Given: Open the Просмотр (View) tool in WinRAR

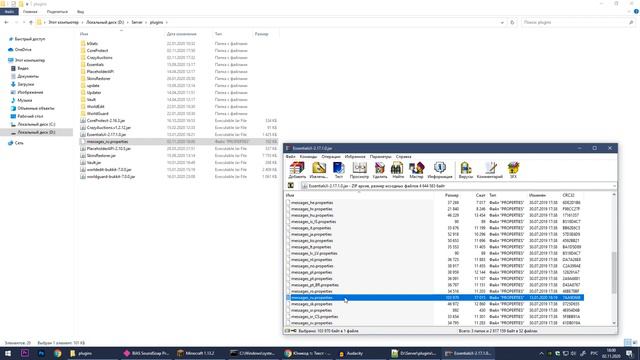Looking at the screenshot, I should (359, 170).
